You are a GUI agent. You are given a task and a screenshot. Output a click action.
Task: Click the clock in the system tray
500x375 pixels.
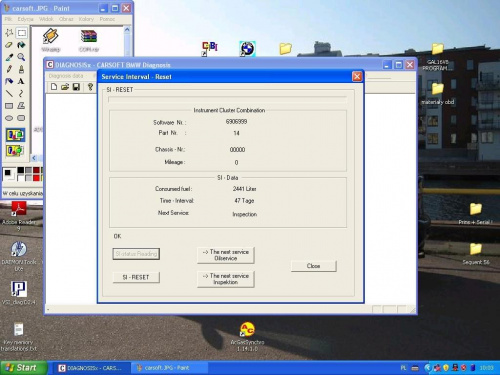486,368
